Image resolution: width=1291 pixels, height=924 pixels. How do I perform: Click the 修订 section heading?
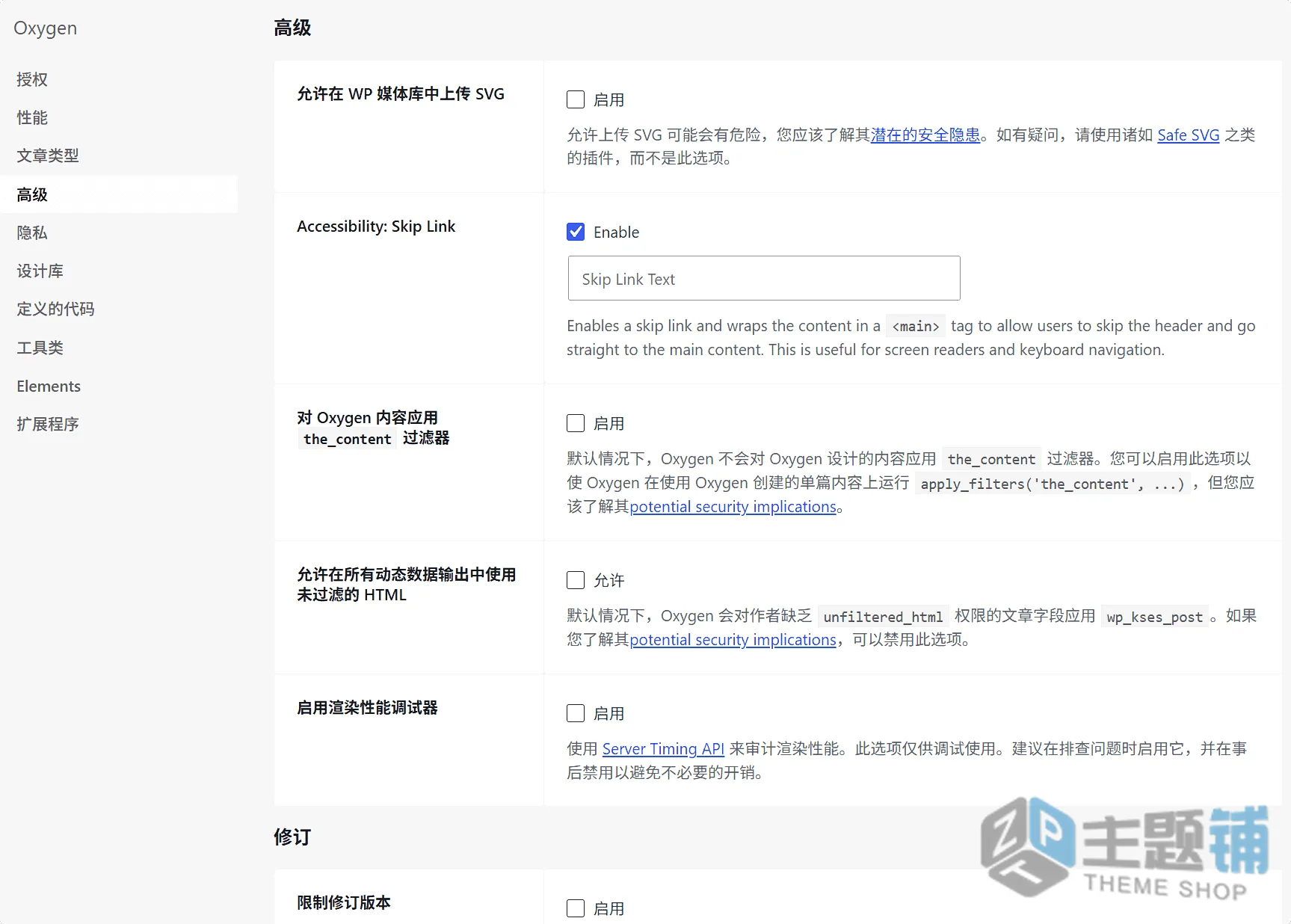pyautogui.click(x=292, y=837)
